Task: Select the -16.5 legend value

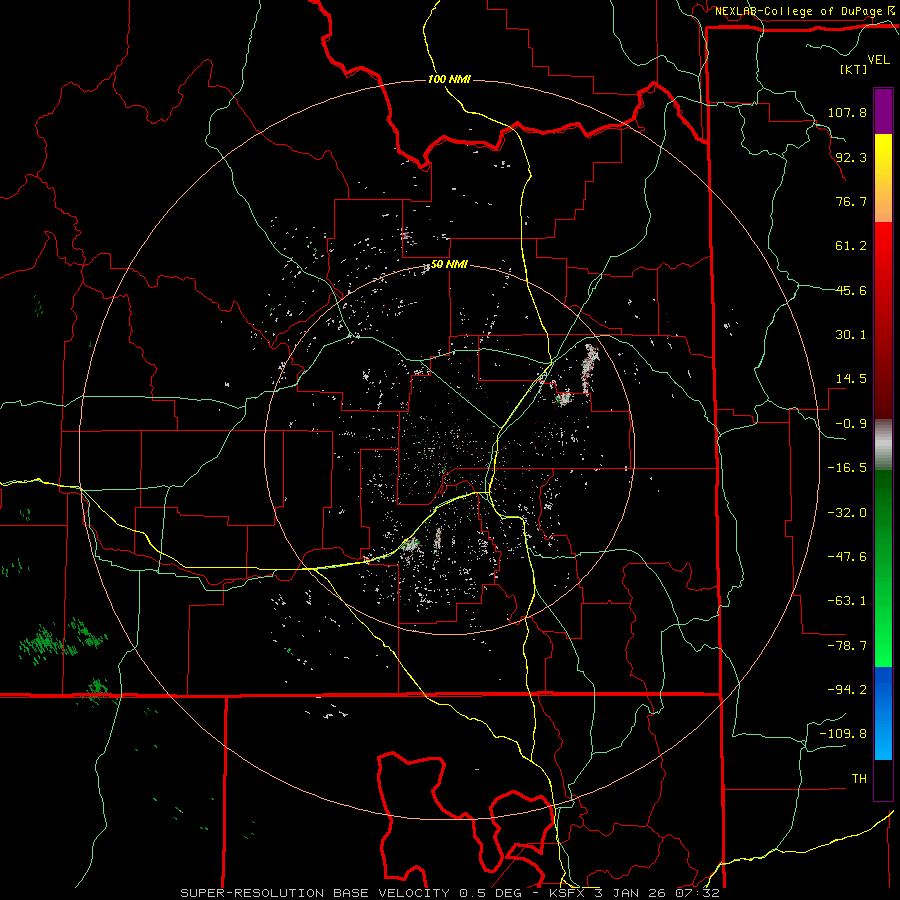Action: coord(847,468)
